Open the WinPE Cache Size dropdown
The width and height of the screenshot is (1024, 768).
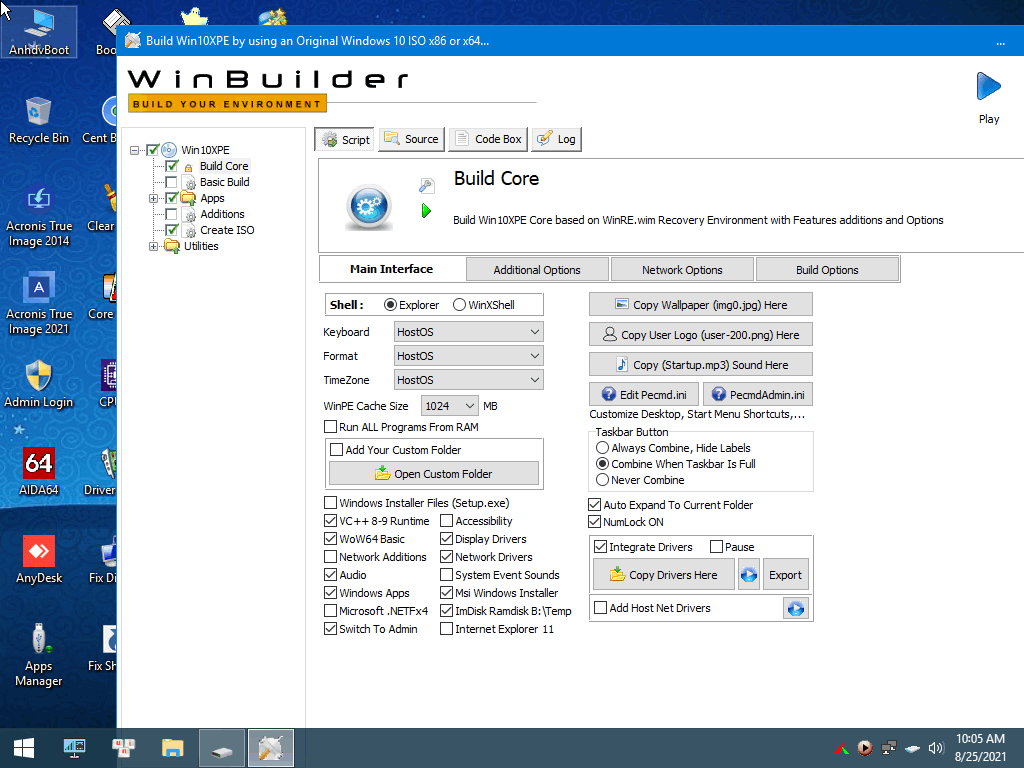[x=450, y=406]
